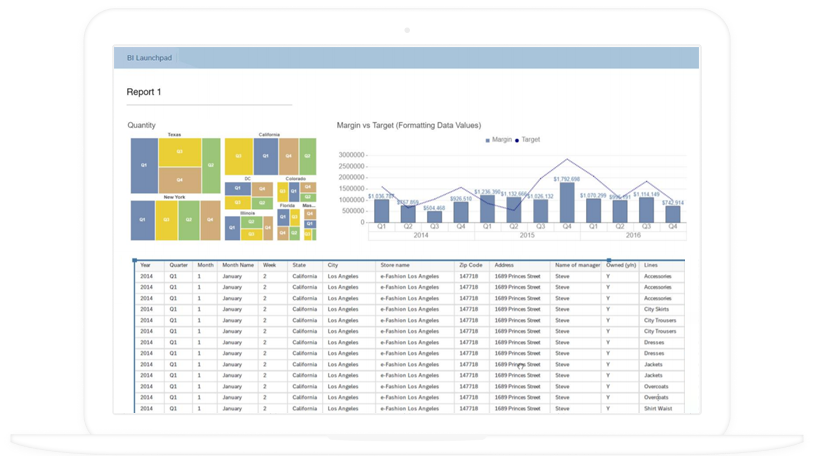Screen dimensions: 814x468
Task: Click the Margin vs Target chart title
Action: click(x=409, y=125)
